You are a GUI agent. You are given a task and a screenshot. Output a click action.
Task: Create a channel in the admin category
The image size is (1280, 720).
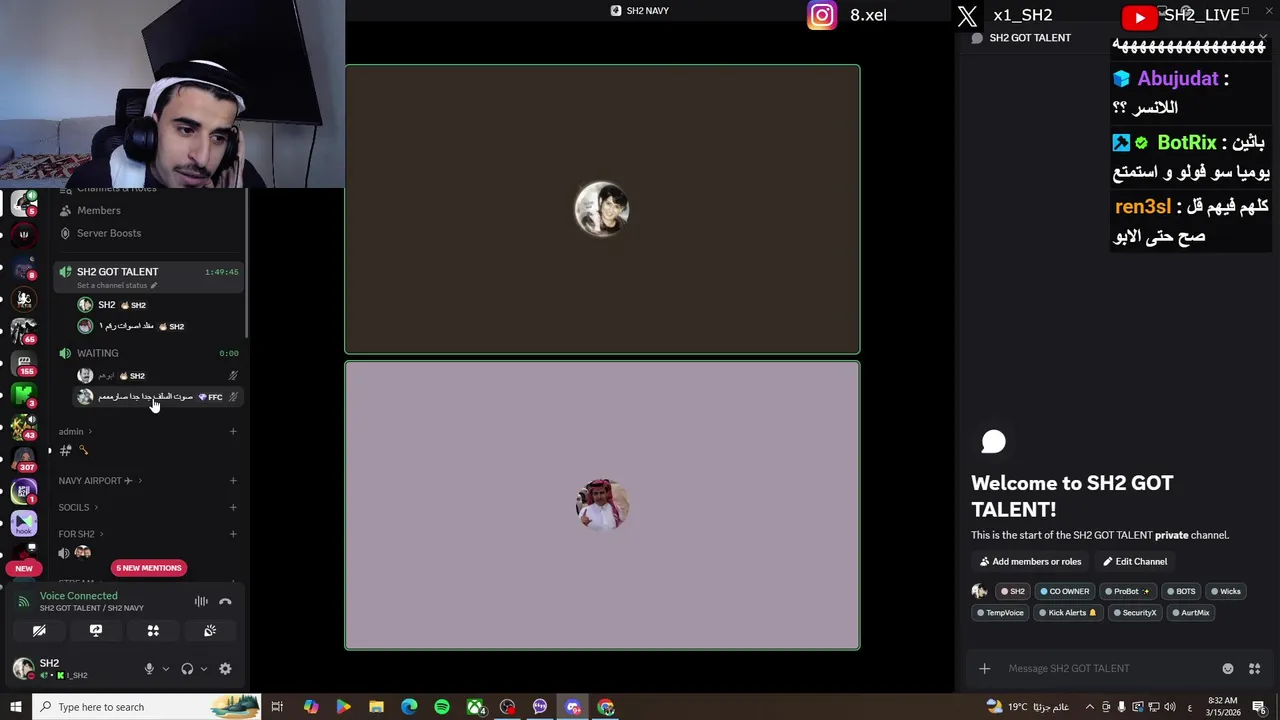pos(233,432)
